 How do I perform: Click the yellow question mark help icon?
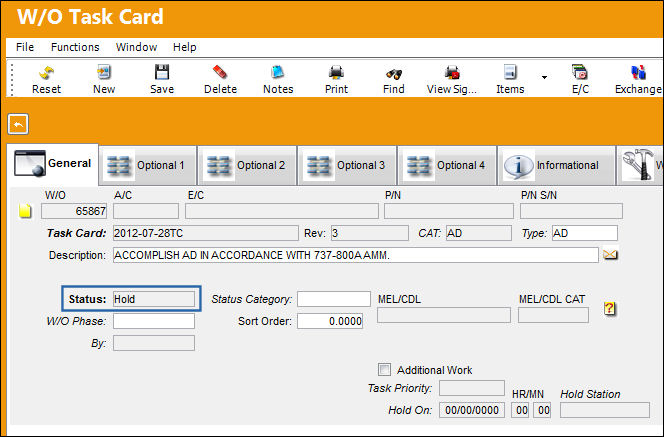pos(609,308)
